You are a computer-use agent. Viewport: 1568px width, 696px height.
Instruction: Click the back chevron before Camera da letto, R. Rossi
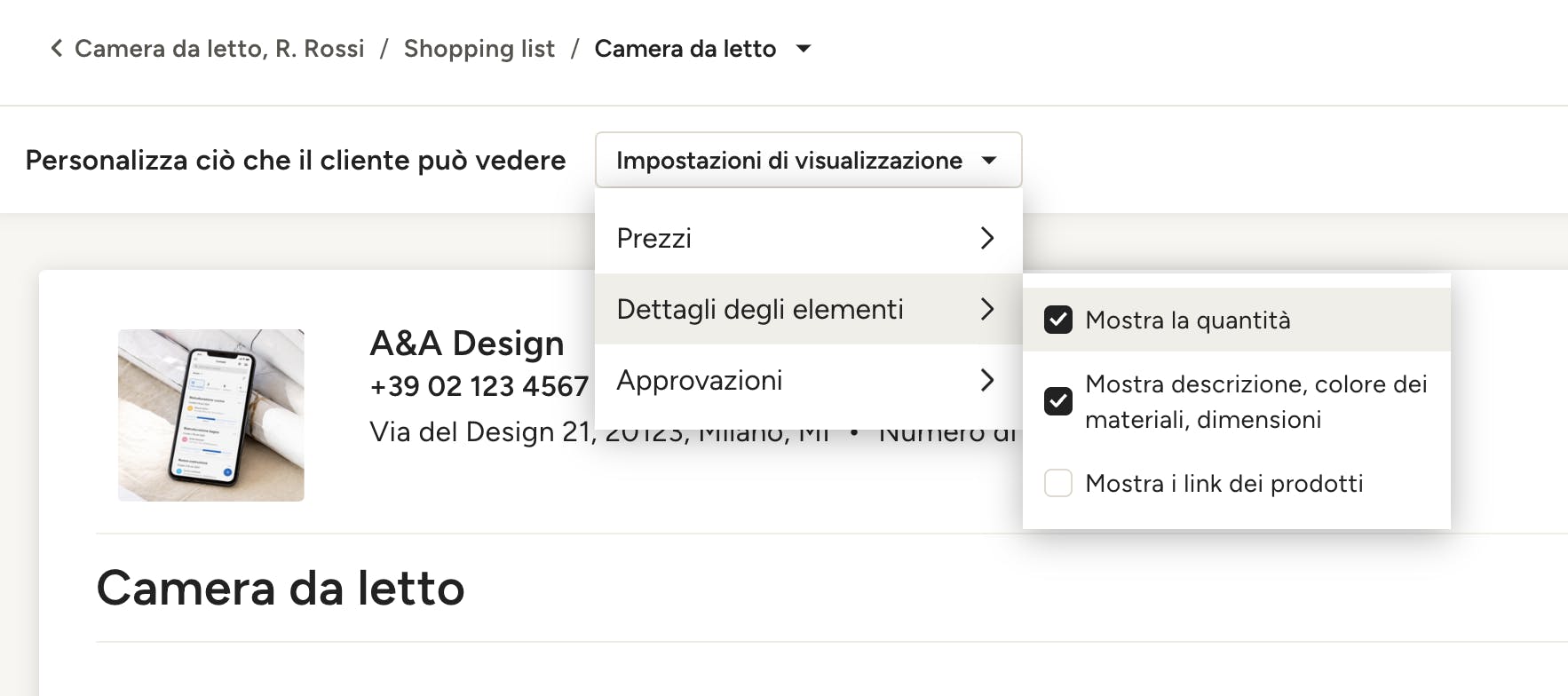(x=57, y=48)
